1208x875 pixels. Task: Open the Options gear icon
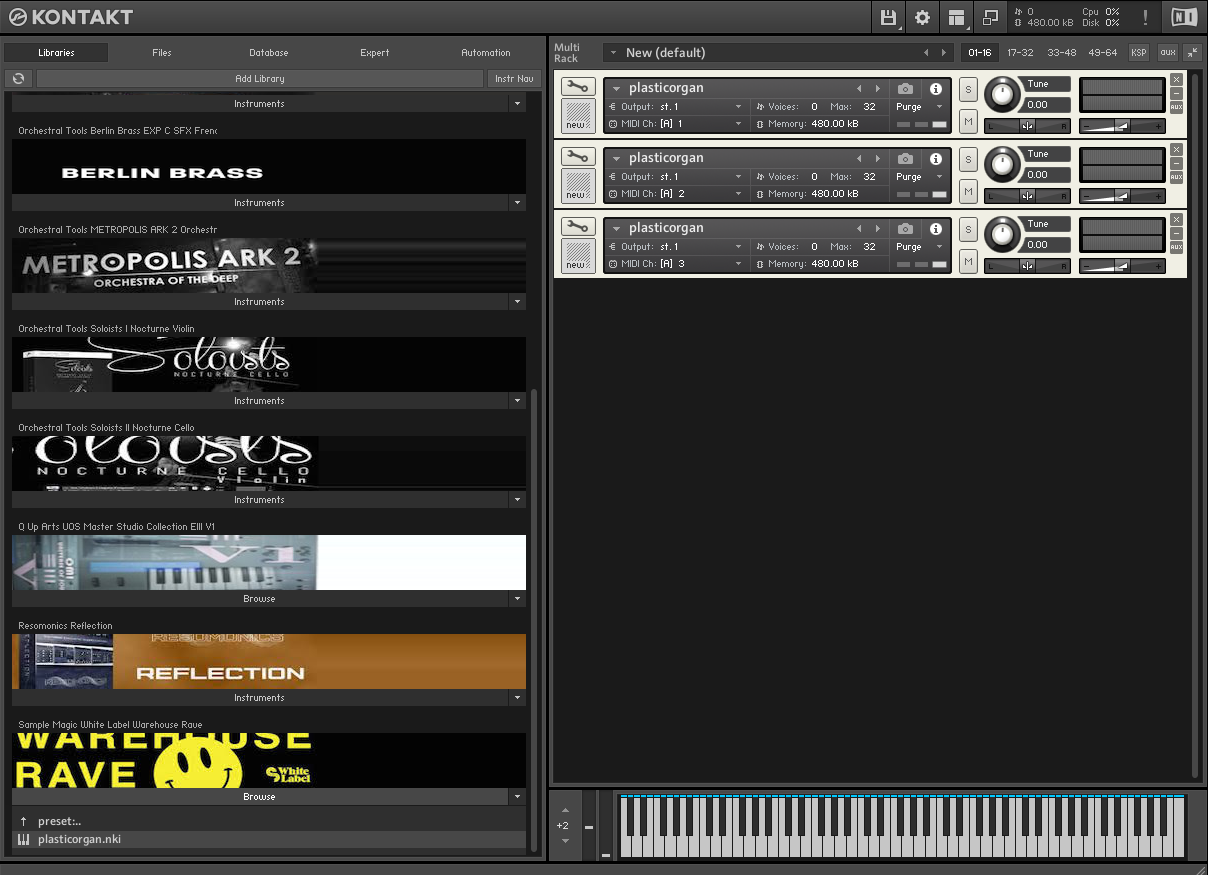coord(922,17)
